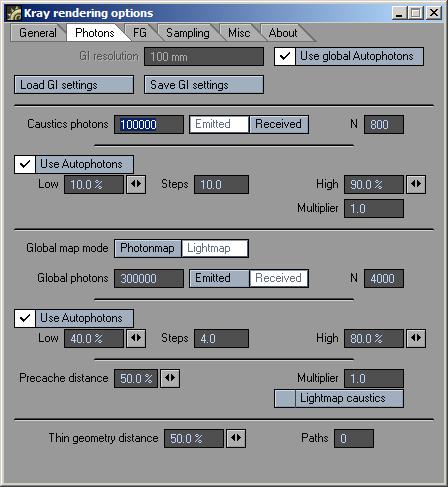The height and width of the screenshot is (487, 448).
Task: Select Emitted for Global photons
Action: [x=219, y=278]
